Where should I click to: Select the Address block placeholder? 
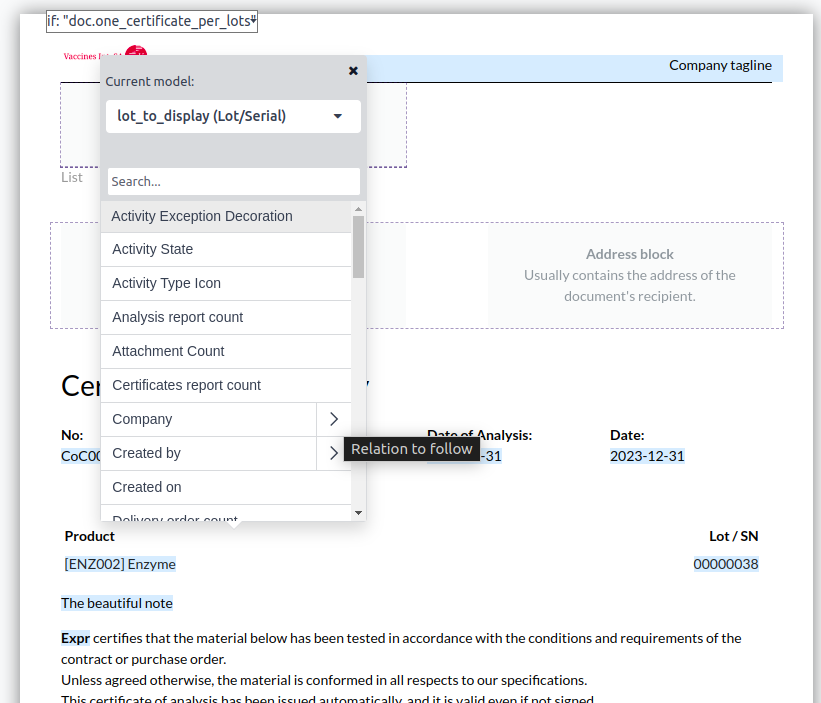(629, 275)
